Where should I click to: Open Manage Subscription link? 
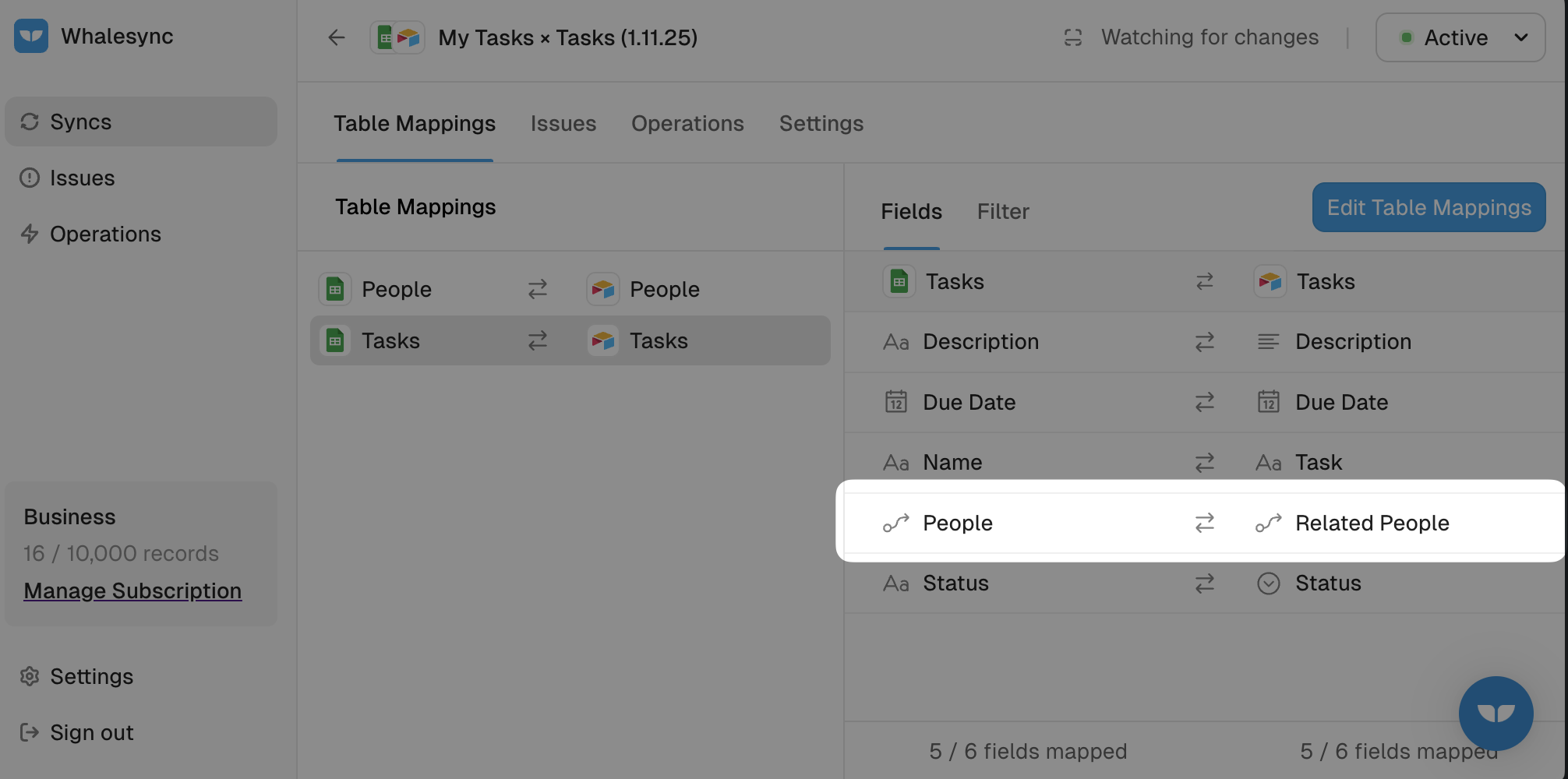[x=132, y=590]
